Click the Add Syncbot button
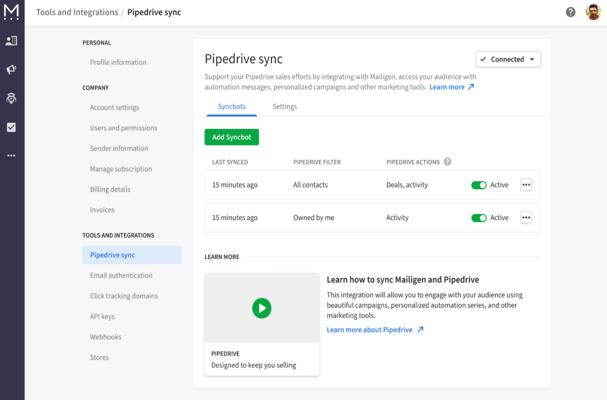Screen dimensions: 607x400 [x=231, y=137]
